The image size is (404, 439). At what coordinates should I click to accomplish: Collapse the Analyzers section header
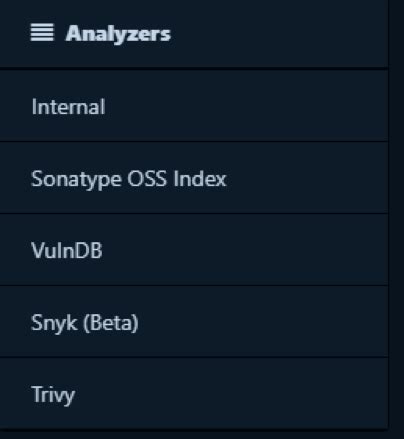194,34
